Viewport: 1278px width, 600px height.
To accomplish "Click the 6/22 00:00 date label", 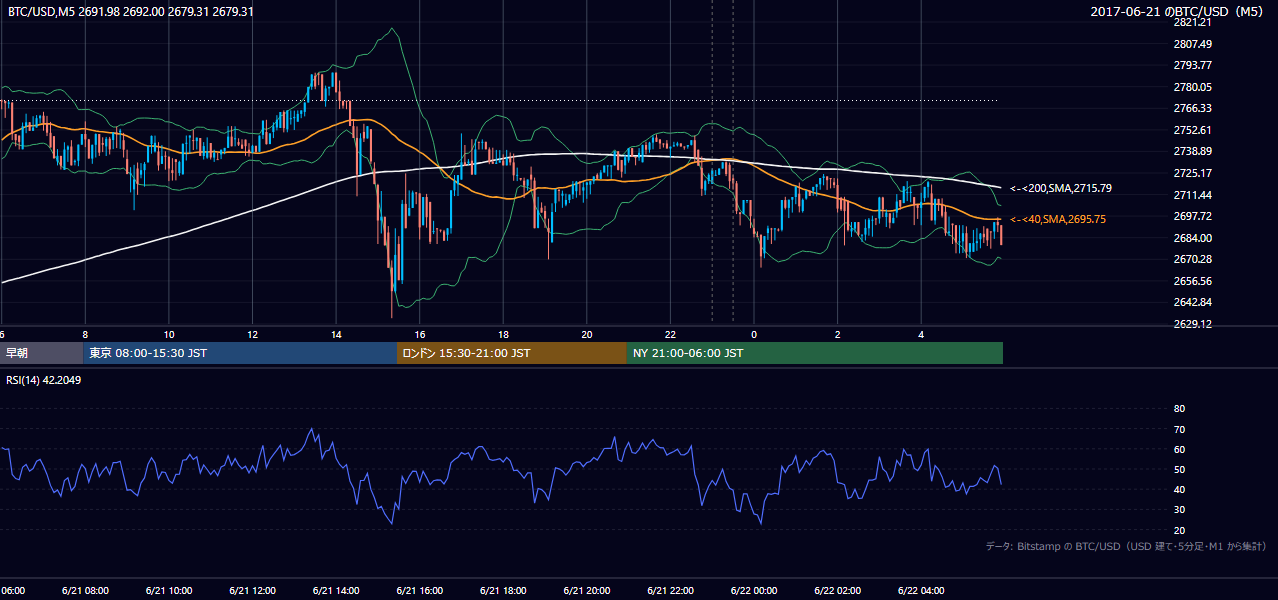I will click(754, 590).
